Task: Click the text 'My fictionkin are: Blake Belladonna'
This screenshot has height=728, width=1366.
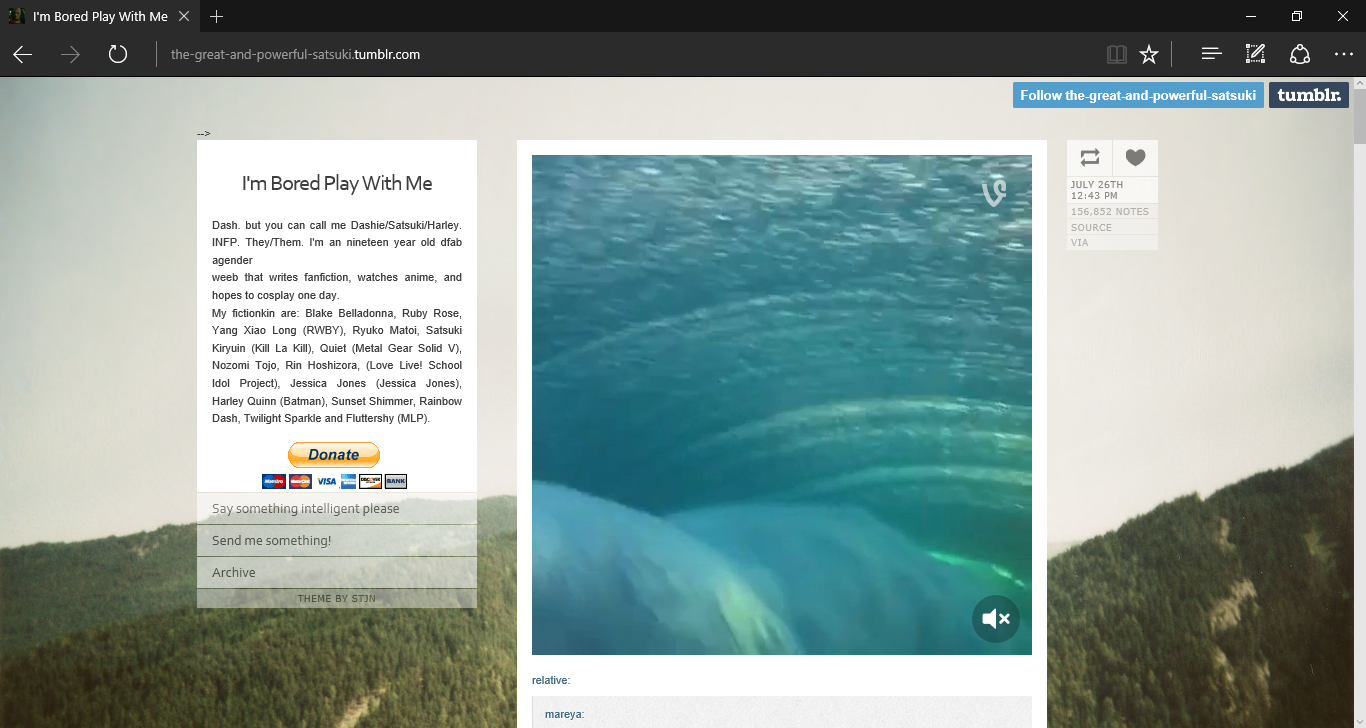Action: pyautogui.click(x=337, y=313)
